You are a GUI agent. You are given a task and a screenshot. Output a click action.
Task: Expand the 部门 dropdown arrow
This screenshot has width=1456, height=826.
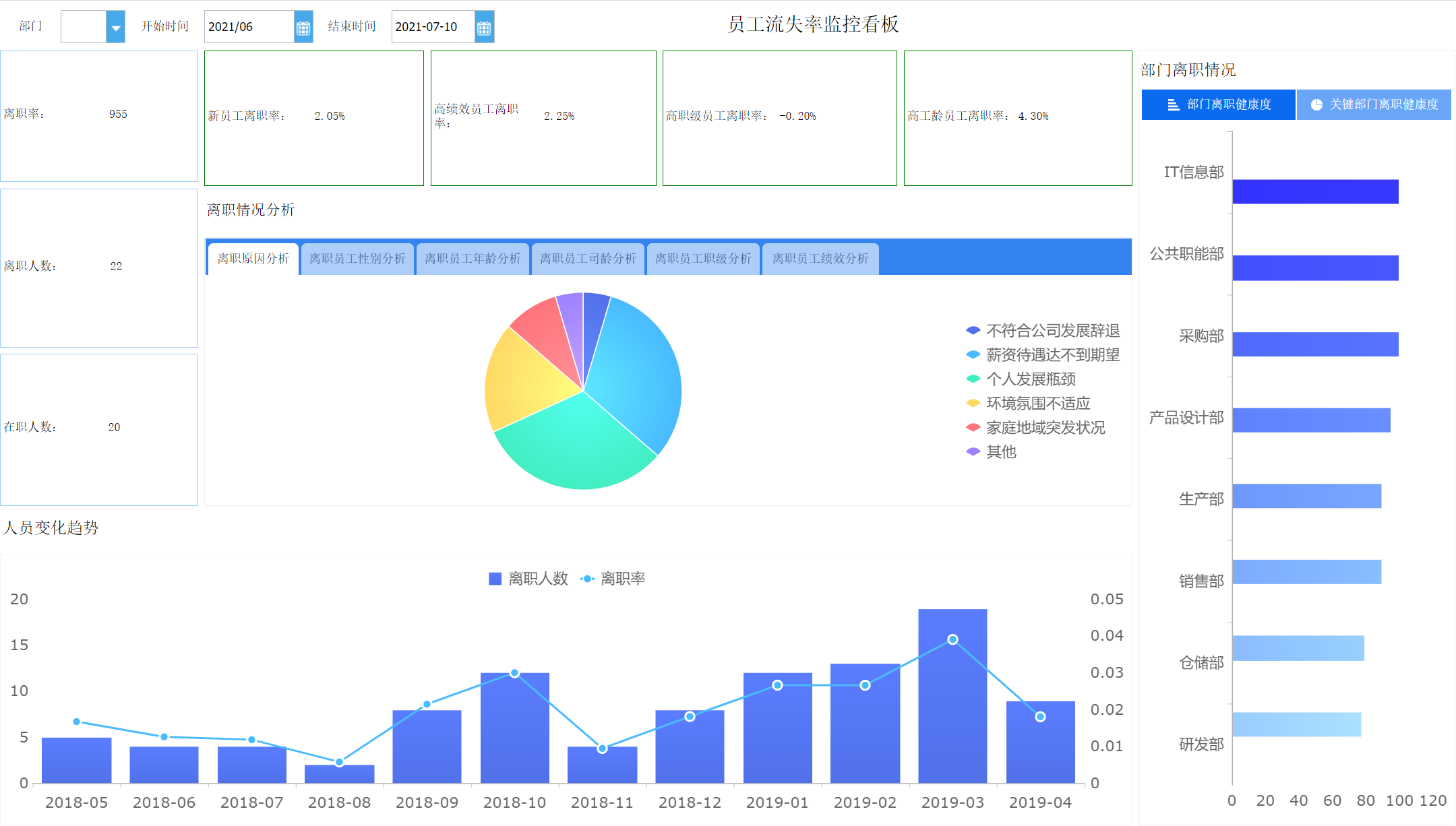115,27
